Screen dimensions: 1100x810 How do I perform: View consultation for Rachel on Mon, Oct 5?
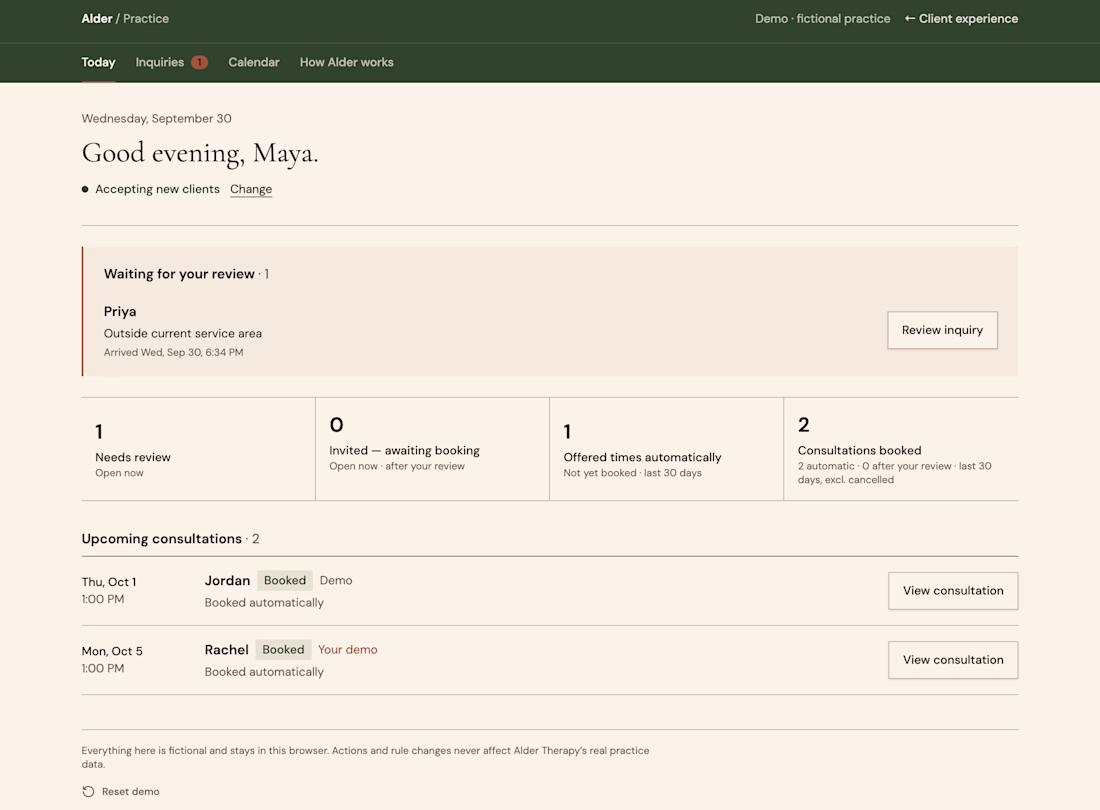click(x=953, y=660)
